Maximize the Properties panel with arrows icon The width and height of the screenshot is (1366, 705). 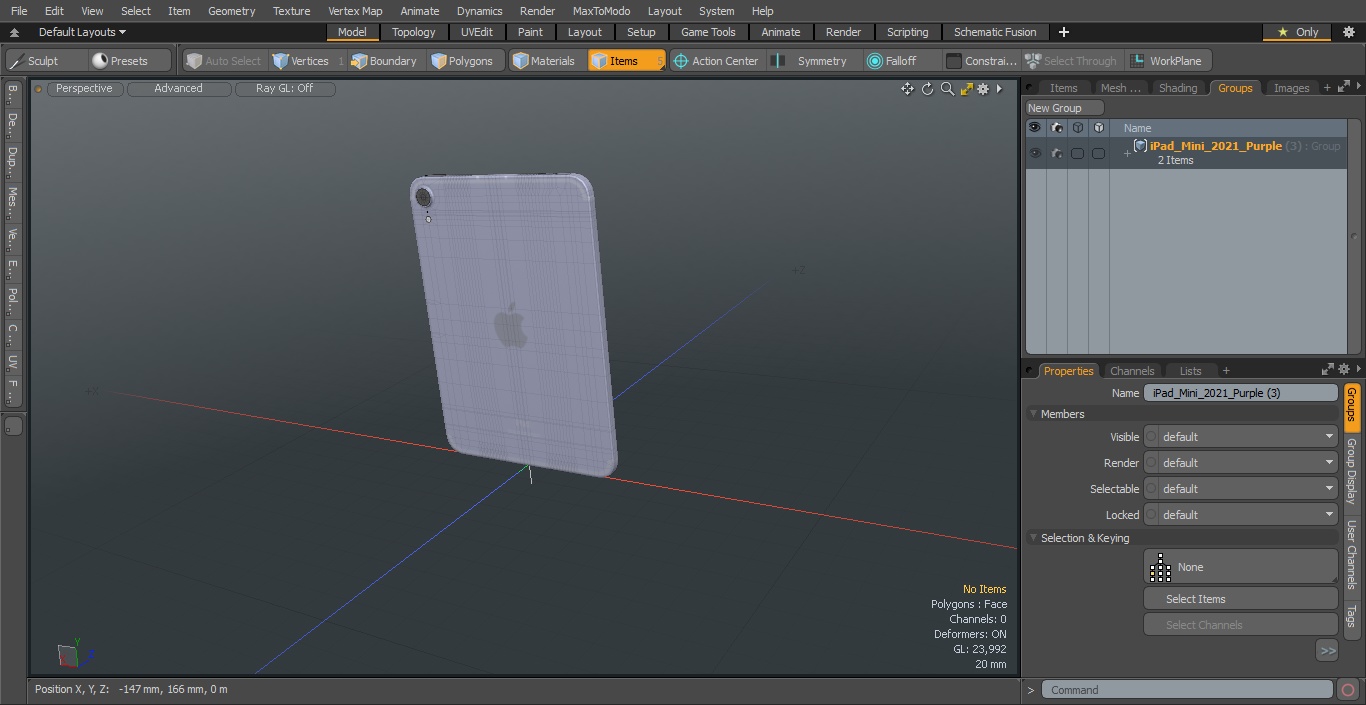click(1328, 369)
